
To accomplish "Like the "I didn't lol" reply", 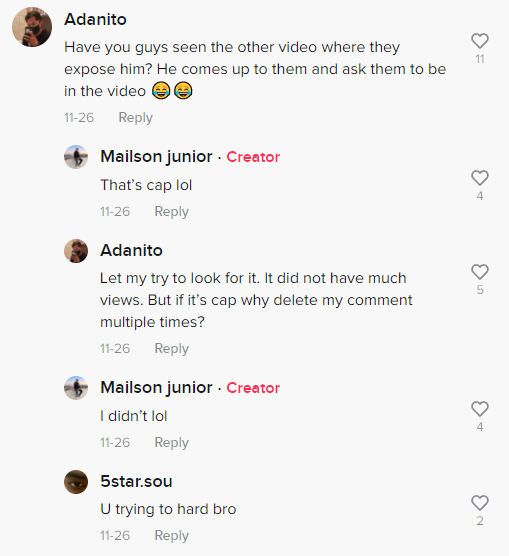I will 480,409.
